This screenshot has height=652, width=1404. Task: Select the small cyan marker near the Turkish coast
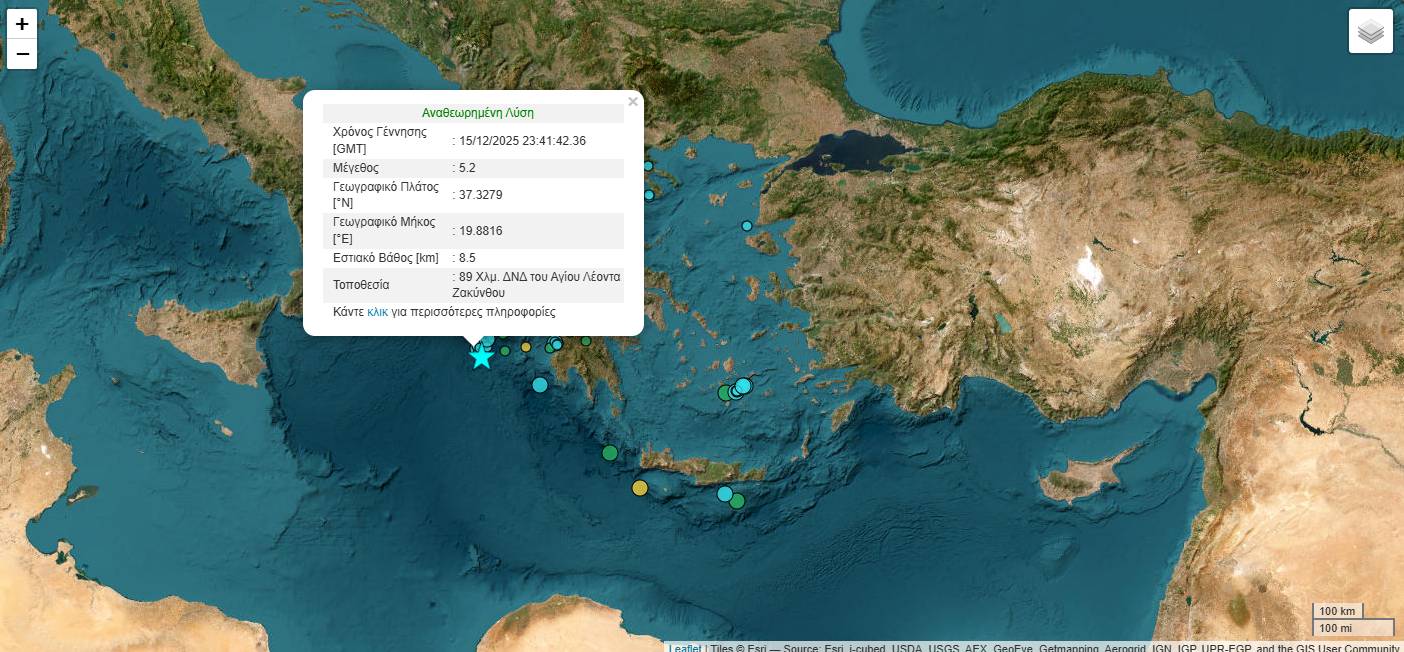click(x=747, y=226)
